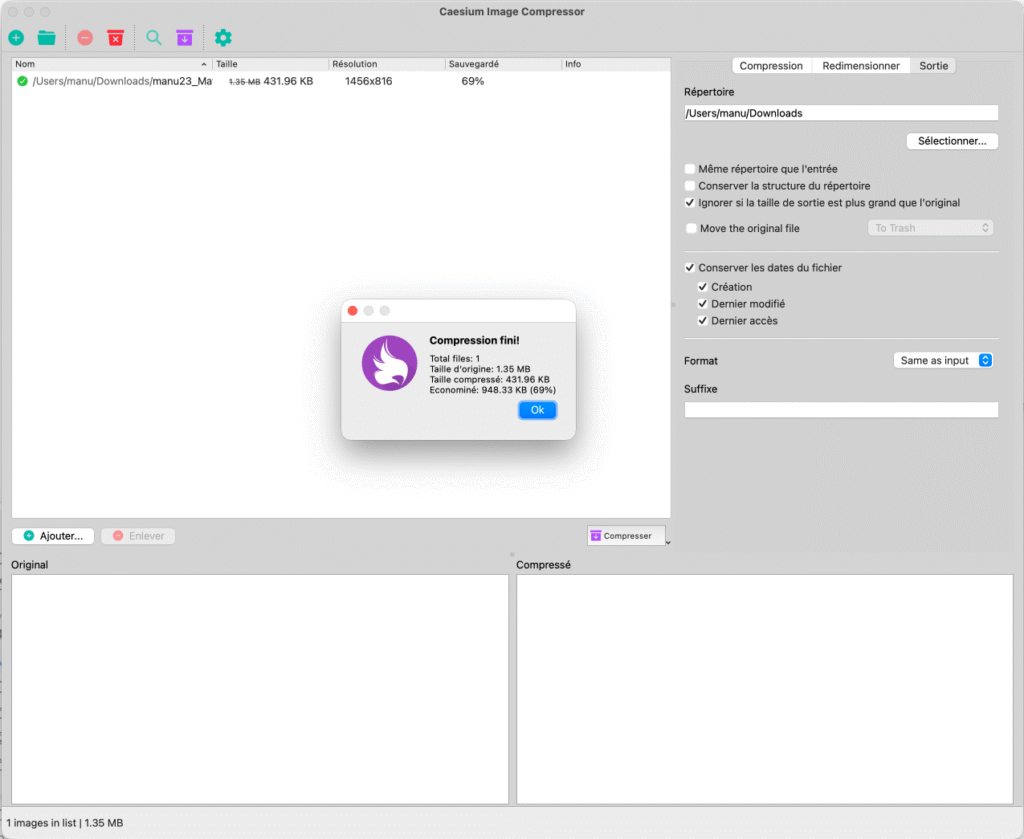
Task: Click the red remove item toolbar icon
Action: click(85, 38)
